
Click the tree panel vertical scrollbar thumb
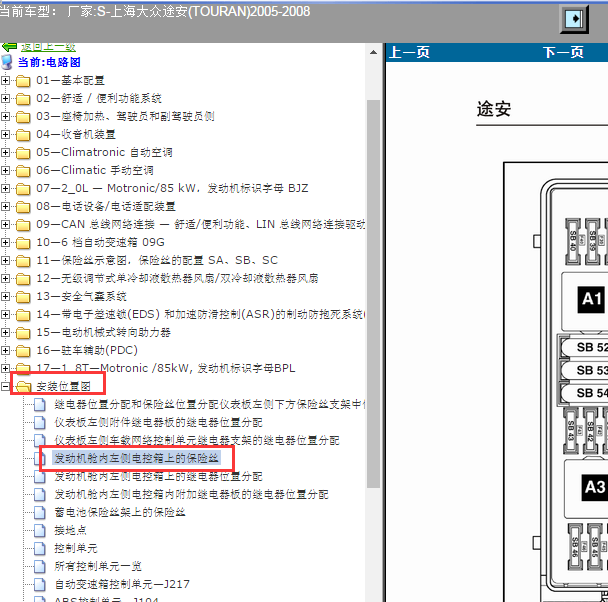pyautogui.click(x=373, y=293)
